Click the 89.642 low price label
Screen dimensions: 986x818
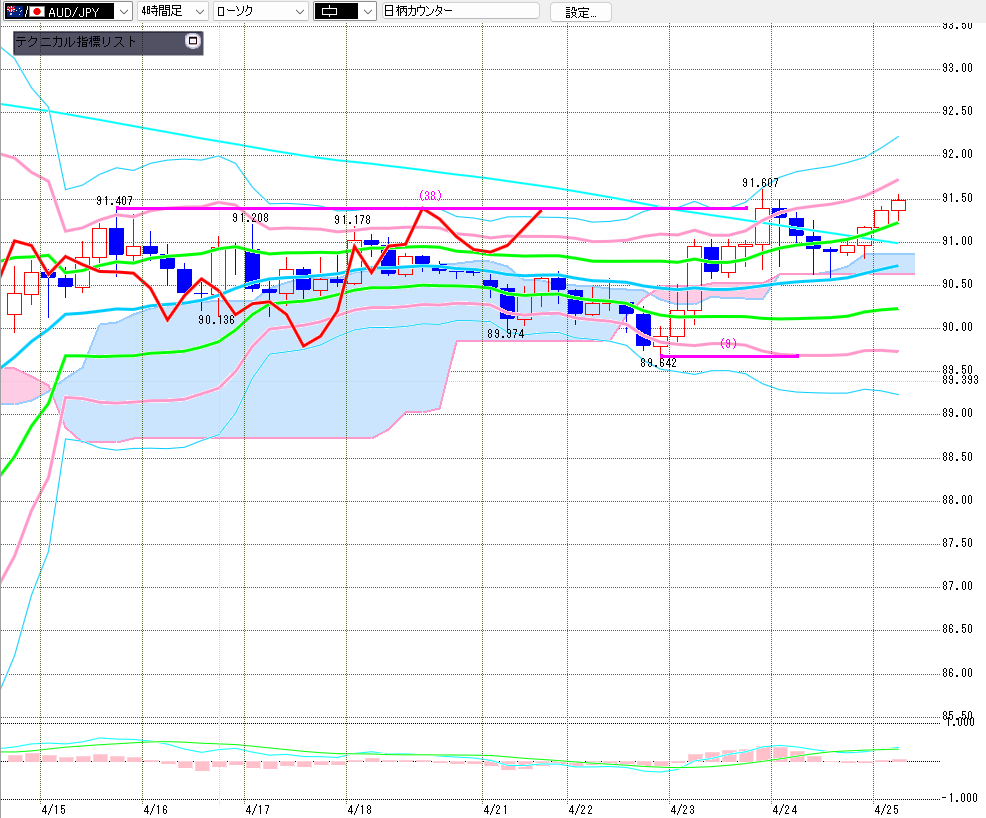tap(658, 363)
